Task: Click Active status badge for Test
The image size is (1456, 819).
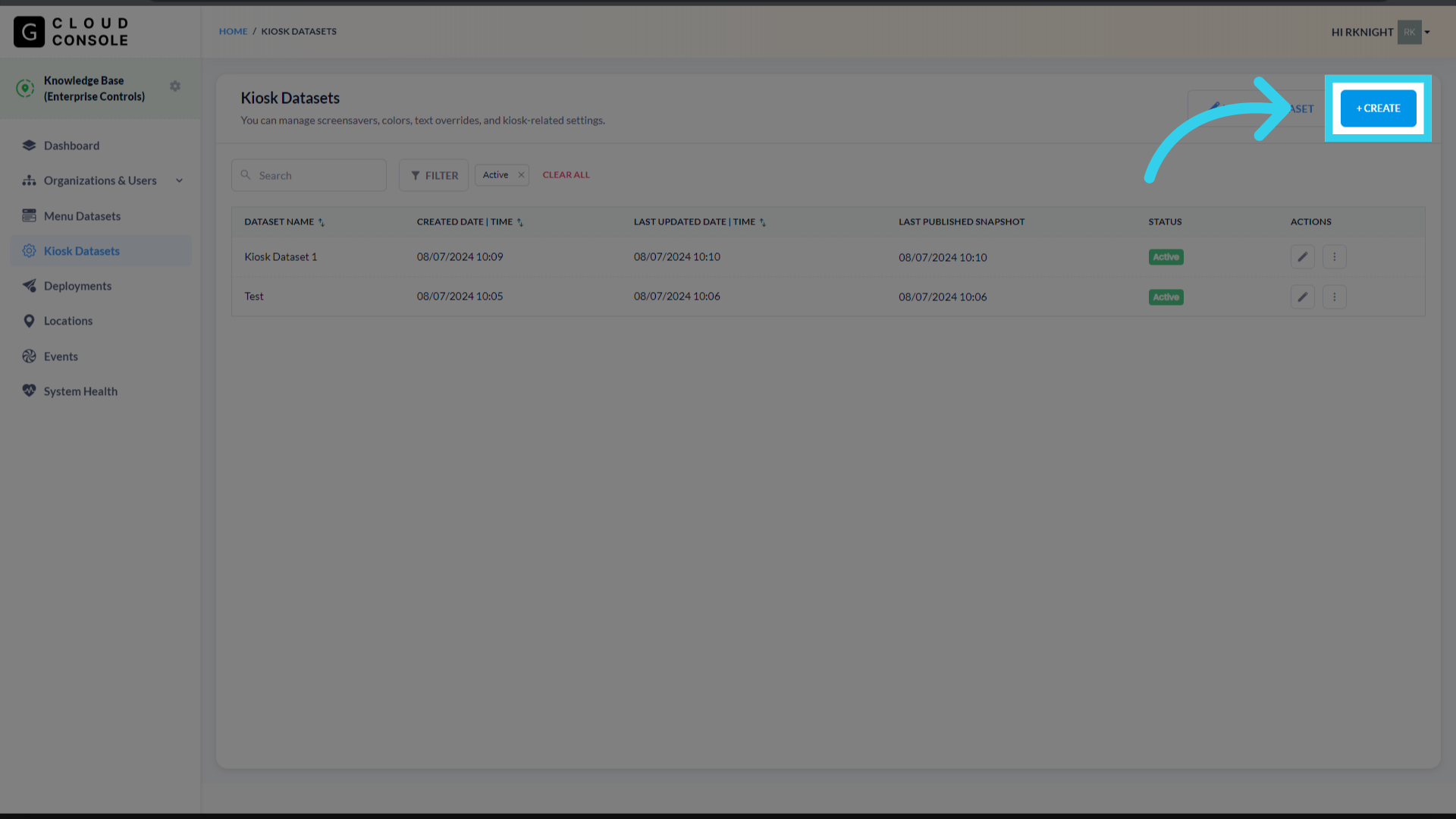Action: click(1166, 297)
